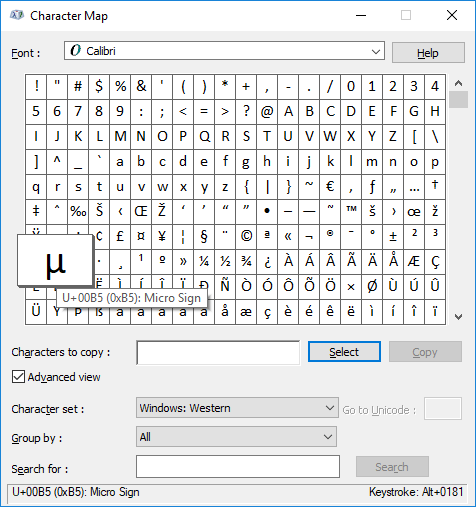The width and height of the screenshot is (476, 507).
Task: Select the dollar sign $ character
Action: 99,87
